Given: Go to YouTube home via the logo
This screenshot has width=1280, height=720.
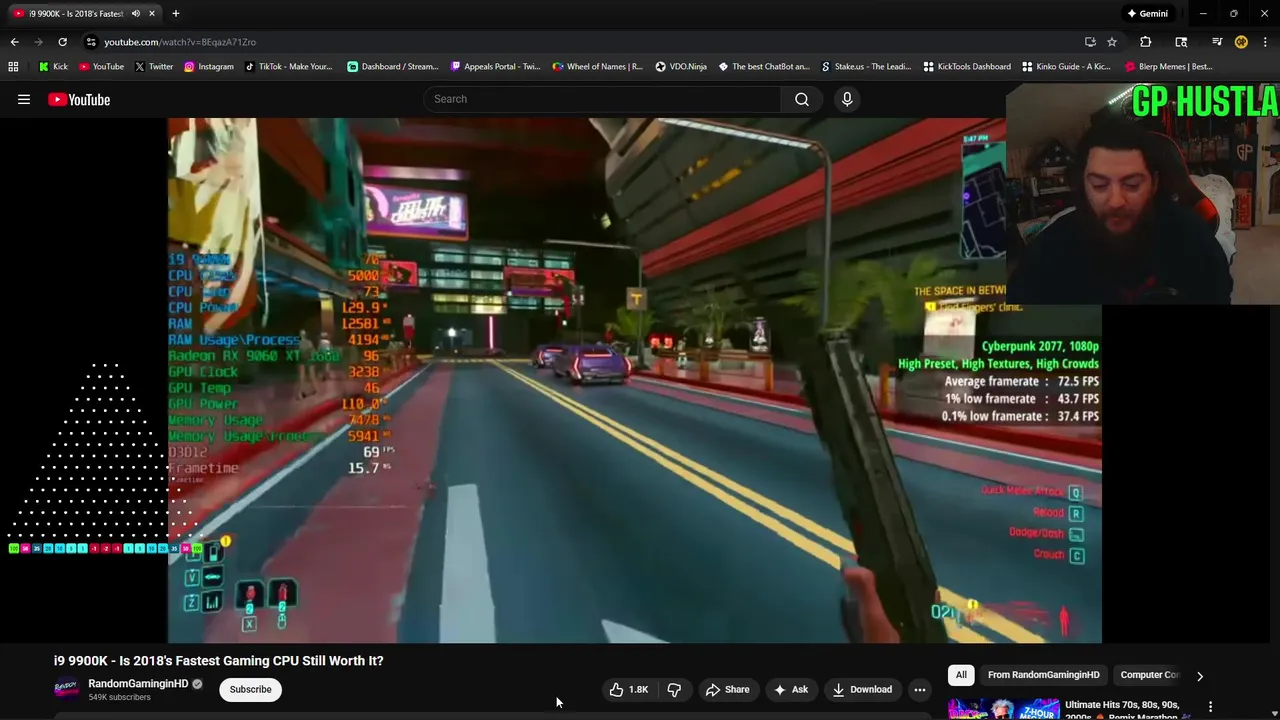Looking at the screenshot, I should (79, 99).
